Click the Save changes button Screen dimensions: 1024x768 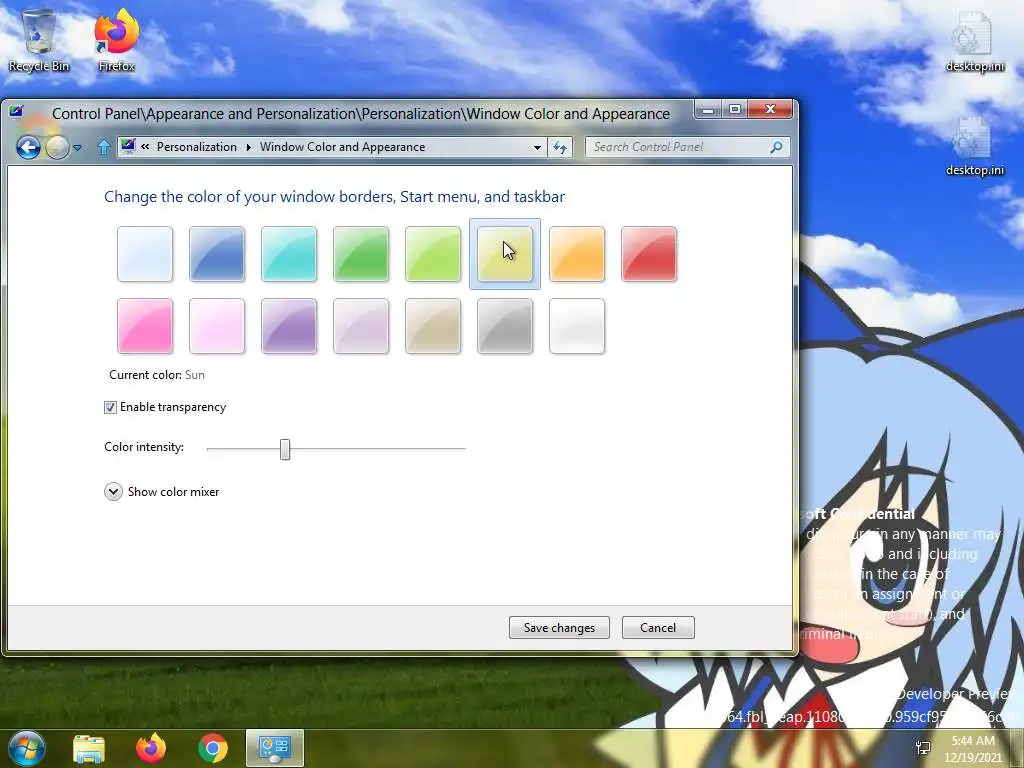click(559, 628)
